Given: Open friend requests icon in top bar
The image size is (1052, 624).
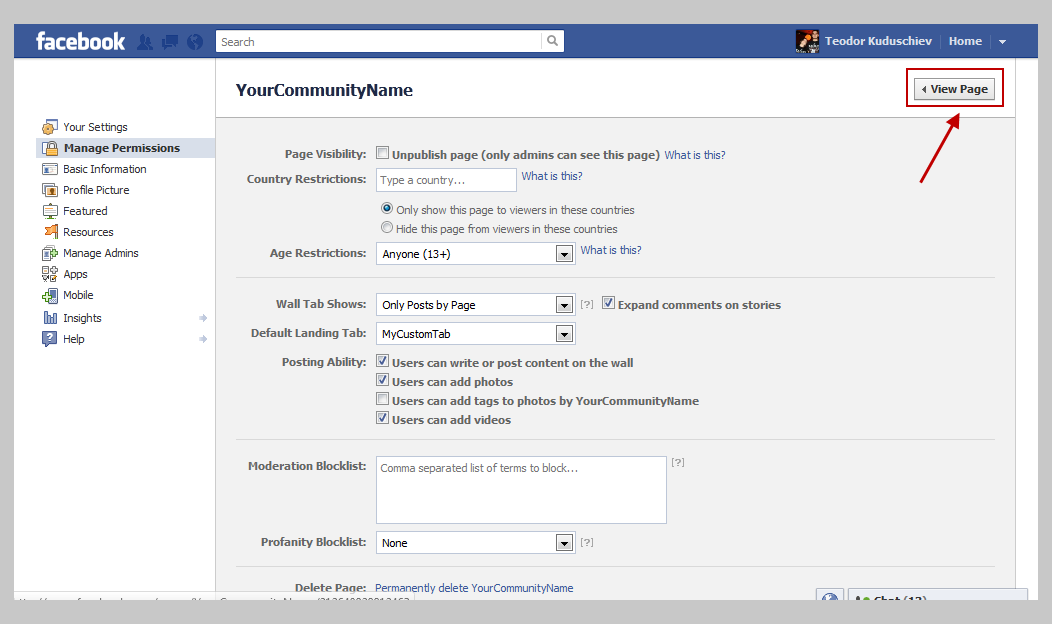Looking at the screenshot, I should coord(144,42).
